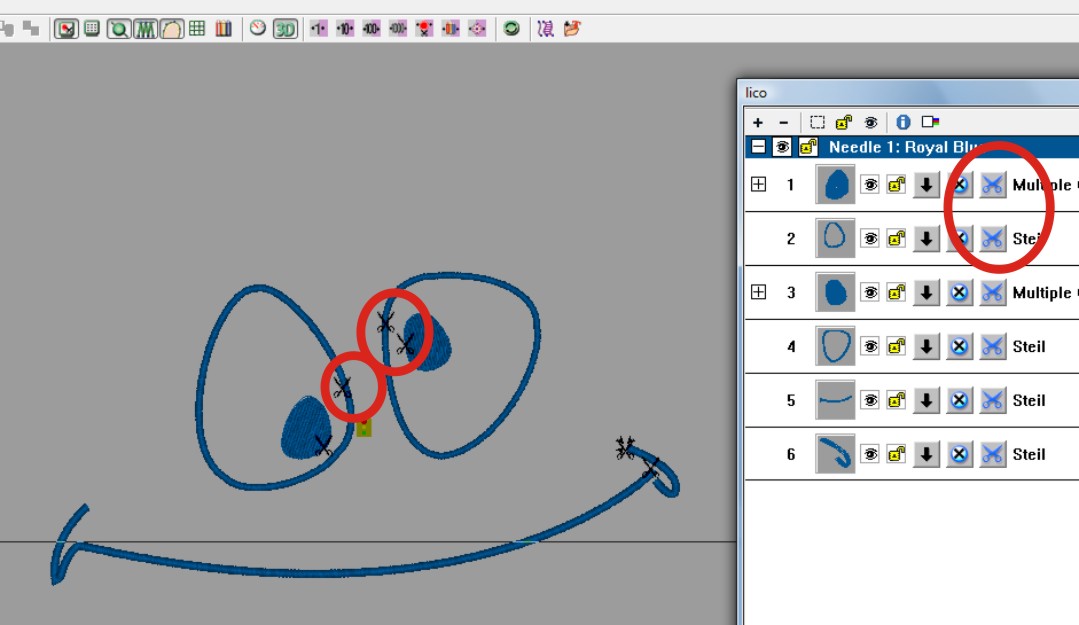The image size is (1079, 625).
Task: Click the dashed selection box icon
Action: [817, 123]
